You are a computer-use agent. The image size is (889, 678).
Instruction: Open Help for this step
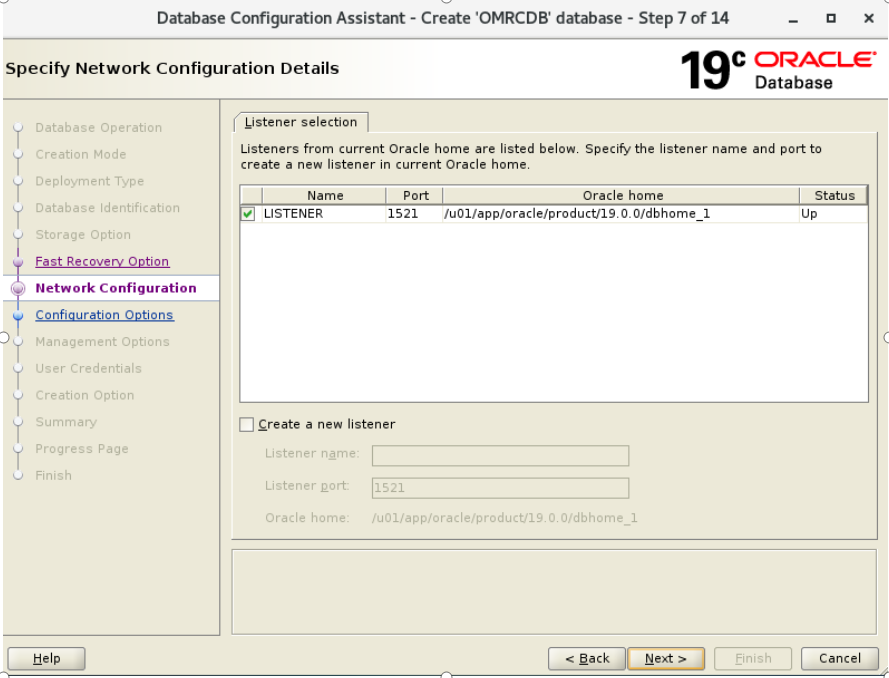pyautogui.click(x=46, y=658)
